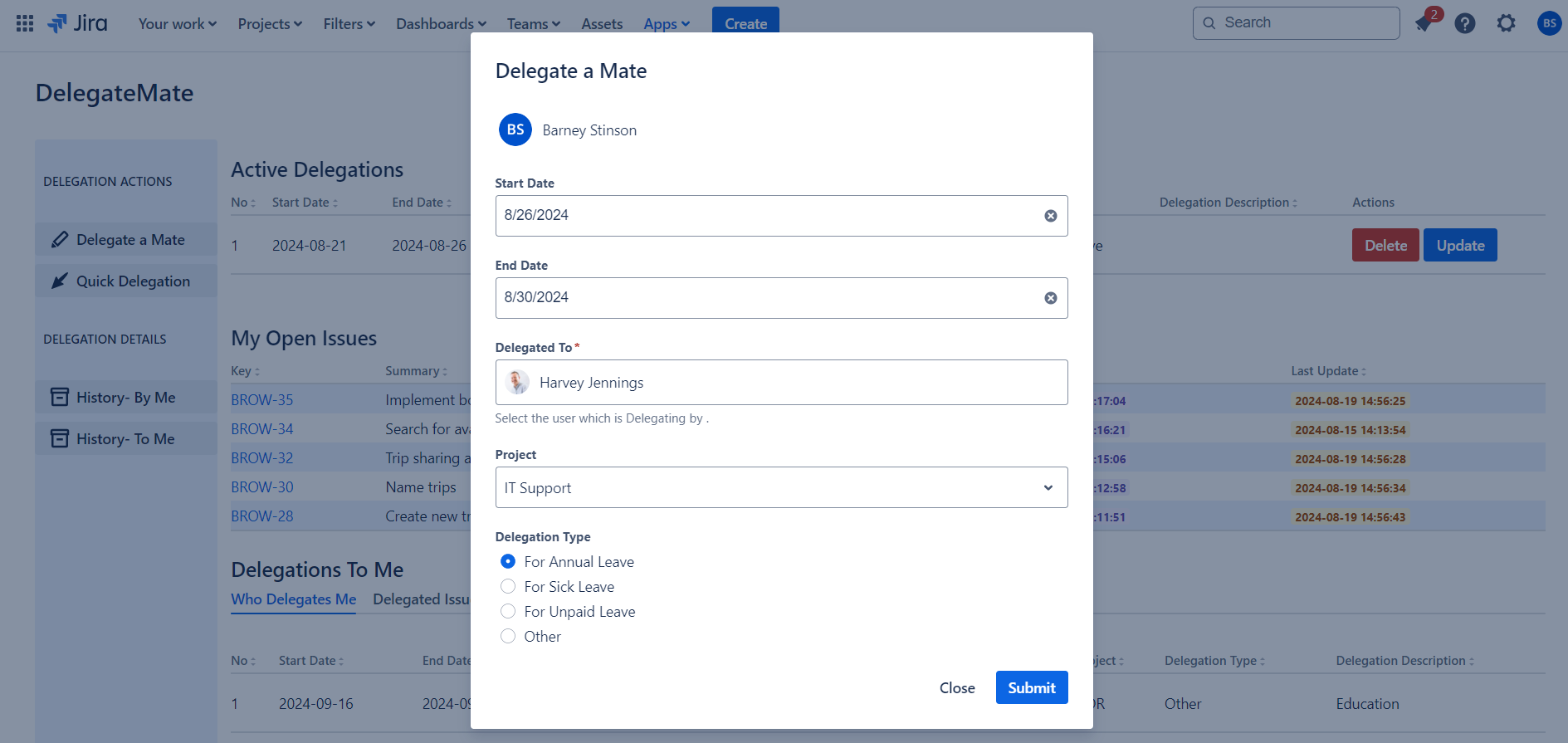The height and width of the screenshot is (743, 1568).
Task: Open issue BROW-32 link
Action: (x=262, y=458)
